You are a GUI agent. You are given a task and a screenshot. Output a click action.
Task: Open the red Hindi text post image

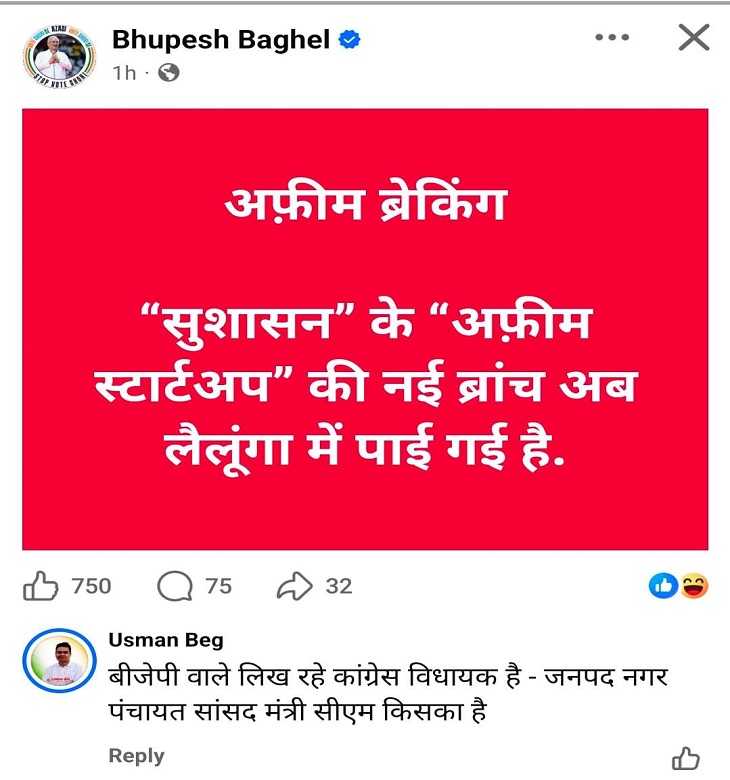click(365, 329)
